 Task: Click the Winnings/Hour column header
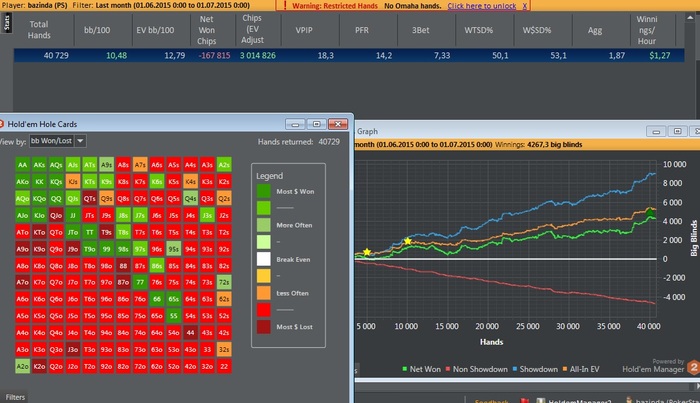pyautogui.click(x=646, y=30)
